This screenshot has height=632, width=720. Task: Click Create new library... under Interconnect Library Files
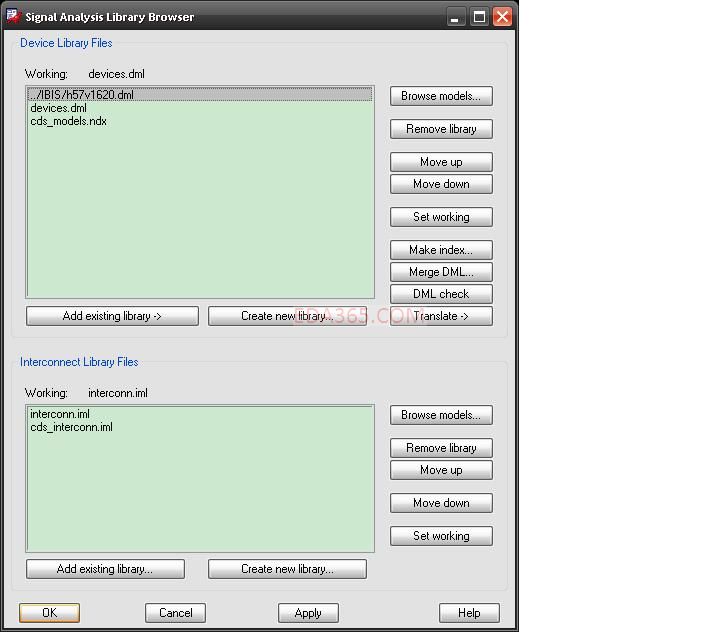[287, 570]
